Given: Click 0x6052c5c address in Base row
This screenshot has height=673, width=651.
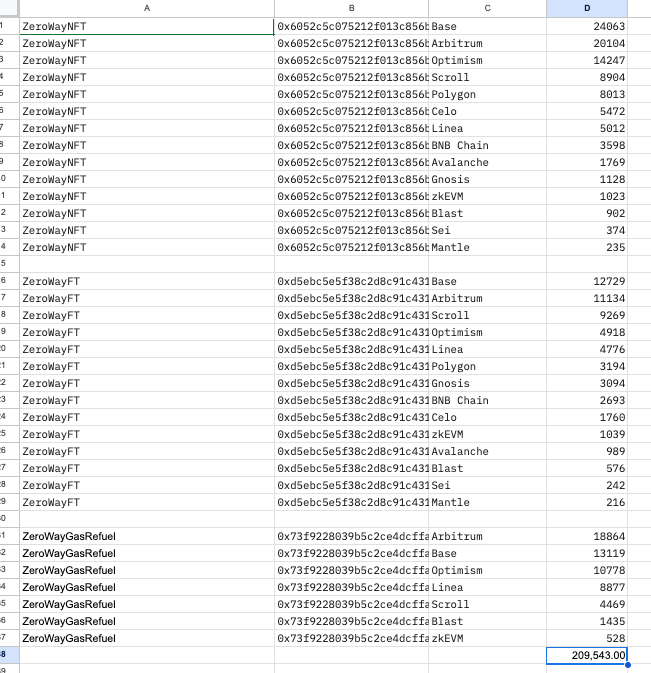Looking at the screenshot, I should click(x=351, y=27).
